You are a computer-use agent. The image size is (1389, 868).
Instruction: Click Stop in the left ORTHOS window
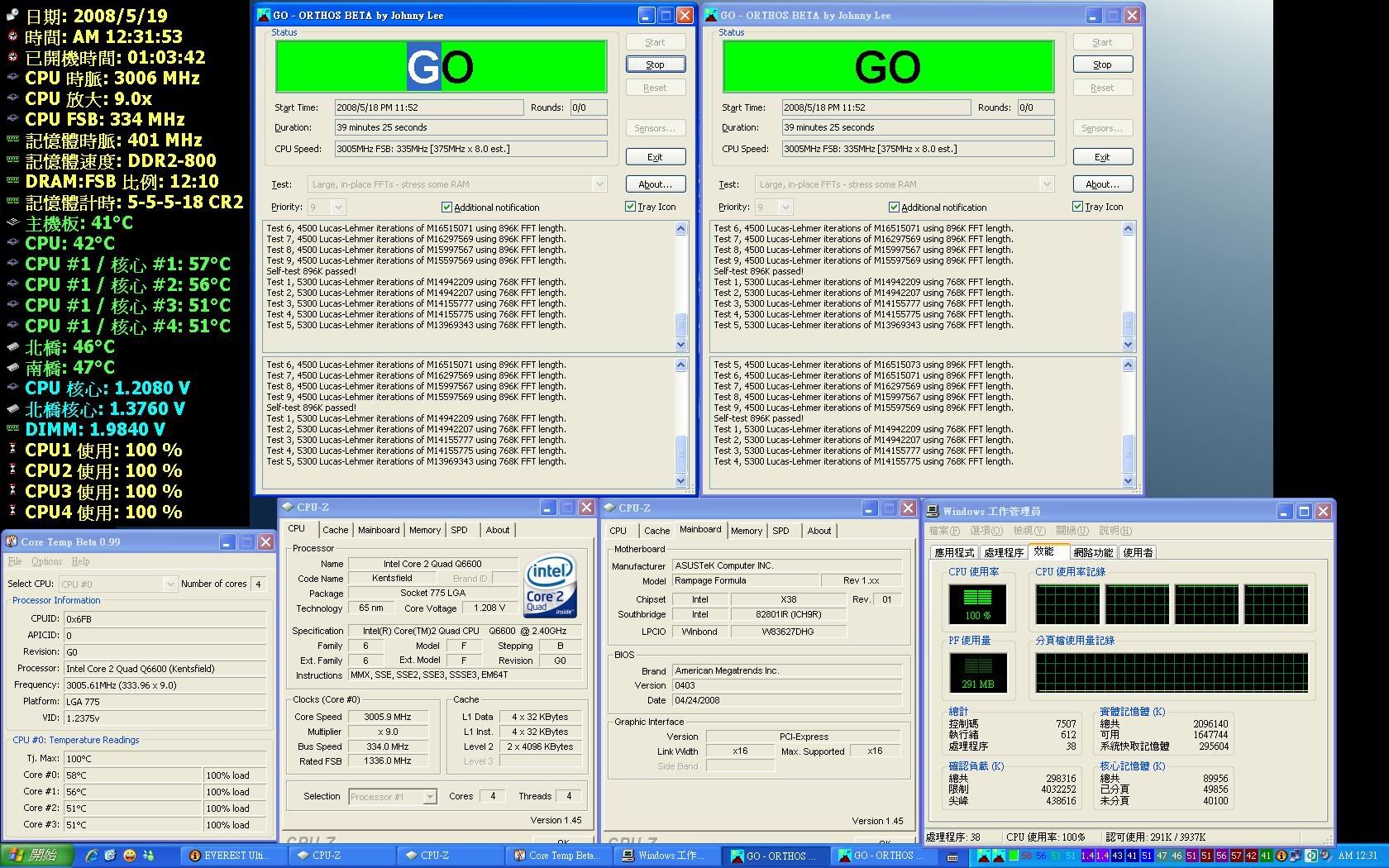(655, 64)
